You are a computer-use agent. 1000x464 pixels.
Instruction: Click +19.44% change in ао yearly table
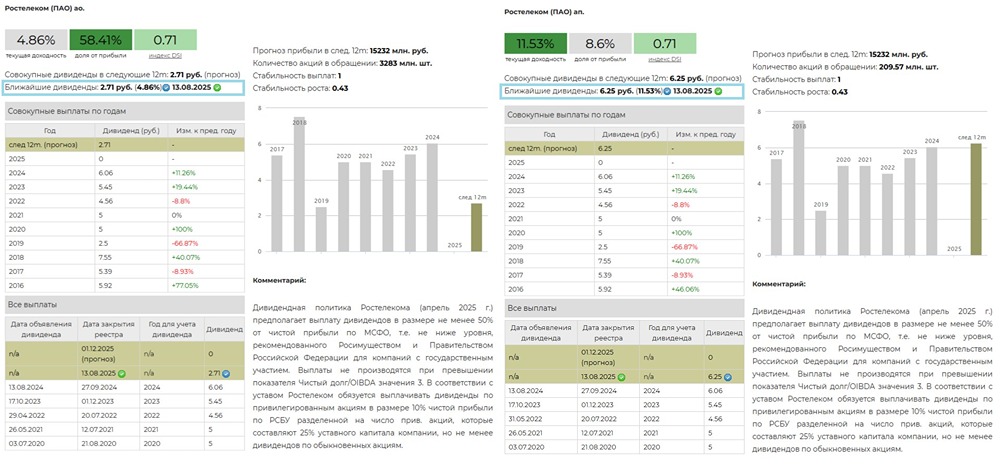(x=186, y=187)
